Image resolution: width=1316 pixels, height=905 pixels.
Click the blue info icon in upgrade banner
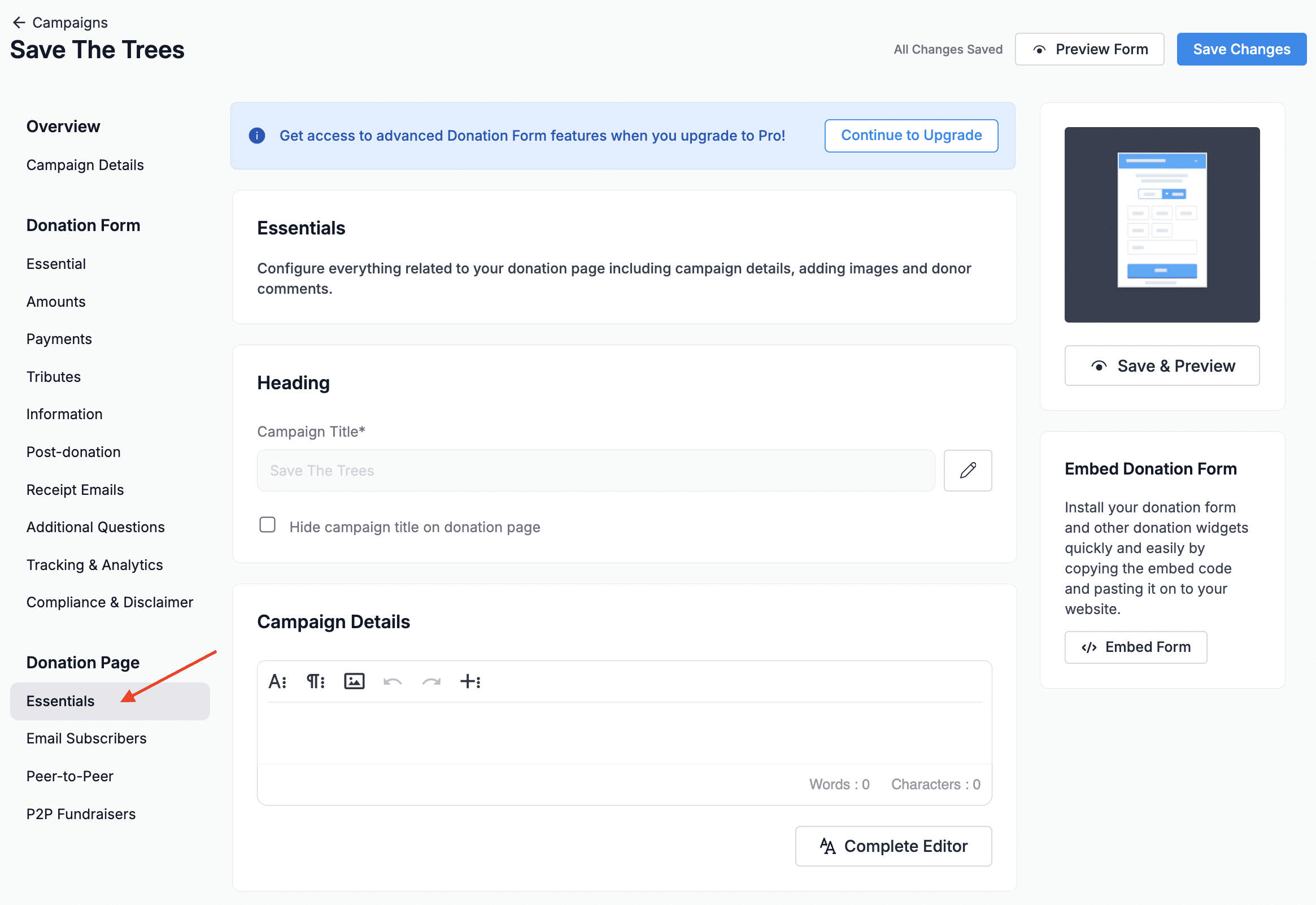pos(257,136)
